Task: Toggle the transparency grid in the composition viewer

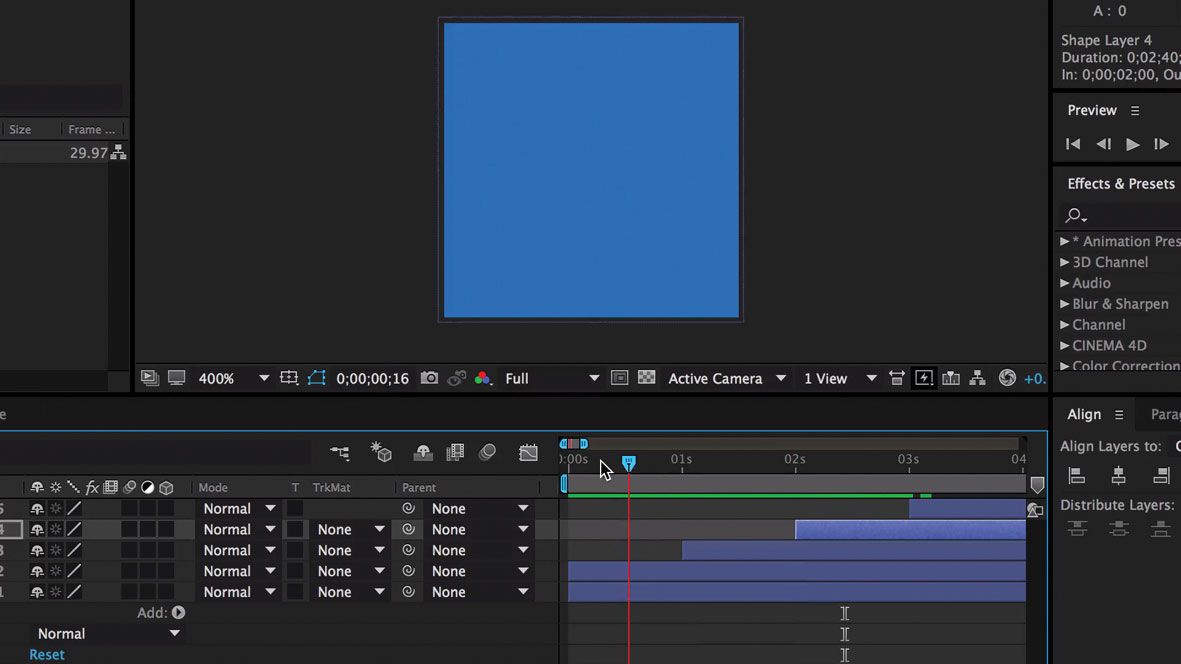Action: click(x=646, y=378)
